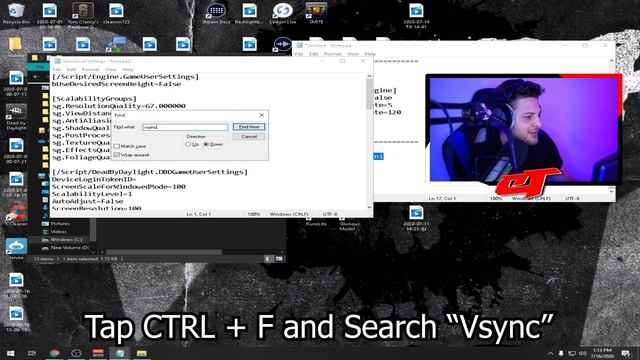Screen dimensions: 640x360
Task: Click Cancel in the Find dialog
Action: [249, 137]
